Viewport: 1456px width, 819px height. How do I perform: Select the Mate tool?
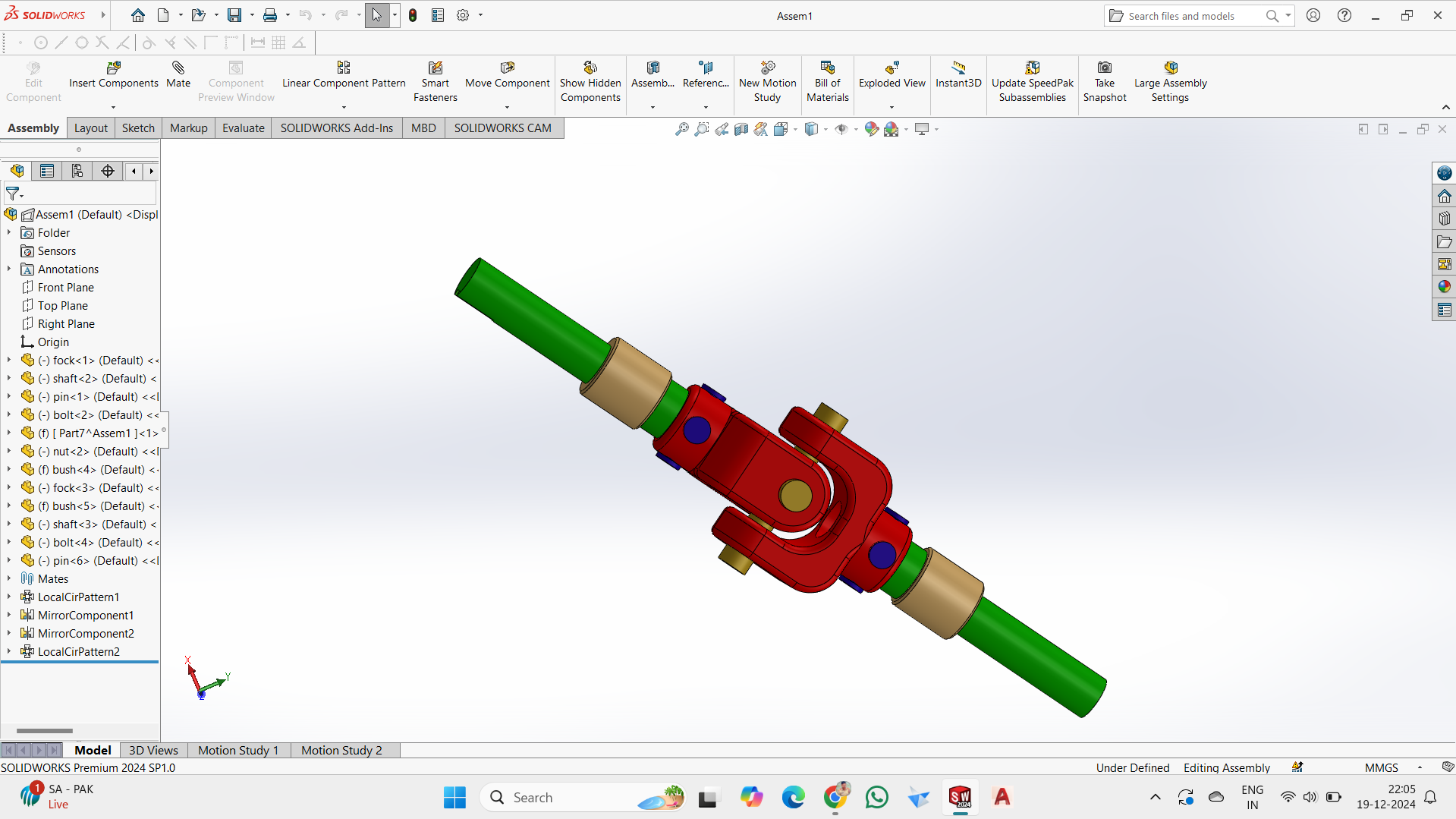tap(178, 74)
